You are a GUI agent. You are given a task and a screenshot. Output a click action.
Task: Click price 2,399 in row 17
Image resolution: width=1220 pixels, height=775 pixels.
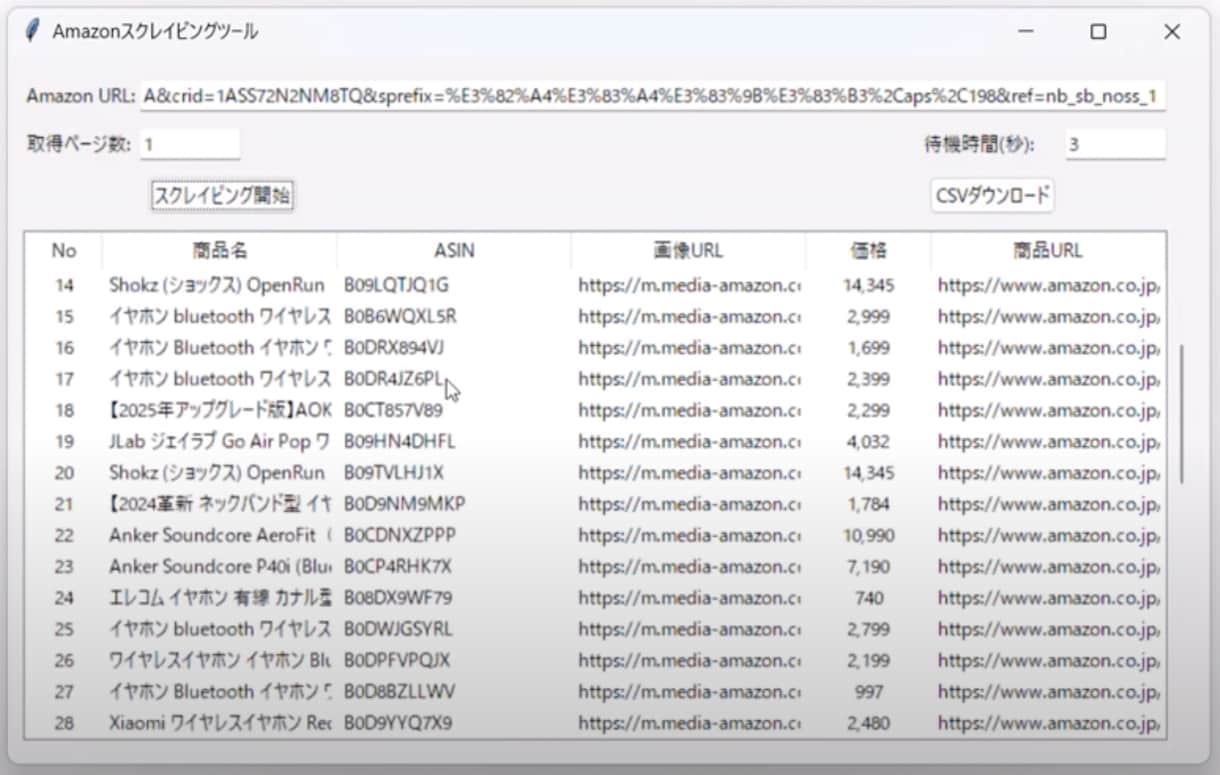click(868, 379)
